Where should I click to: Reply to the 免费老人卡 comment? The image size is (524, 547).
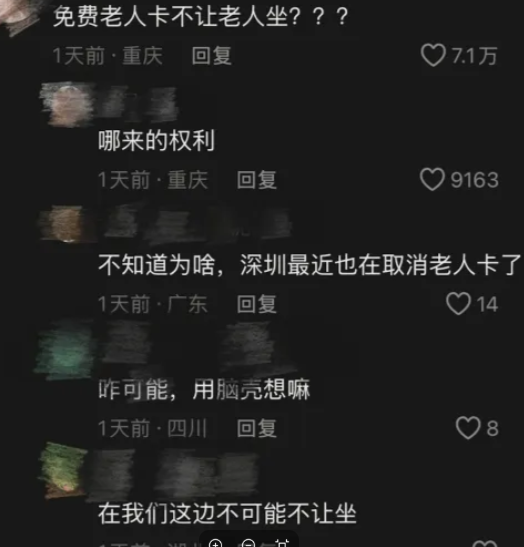211,56
